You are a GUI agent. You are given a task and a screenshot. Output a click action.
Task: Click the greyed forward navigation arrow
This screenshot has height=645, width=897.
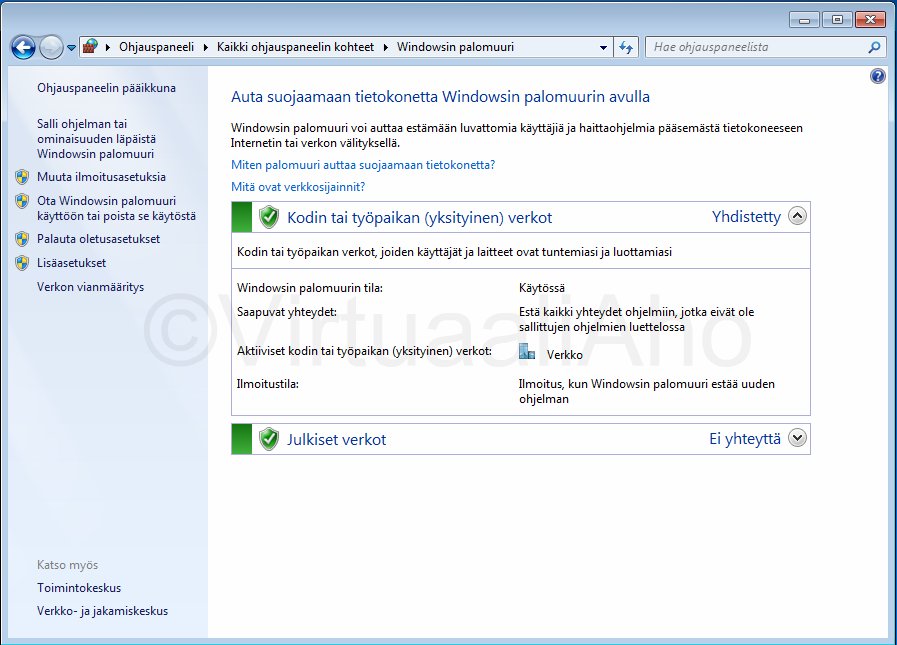click(51, 48)
